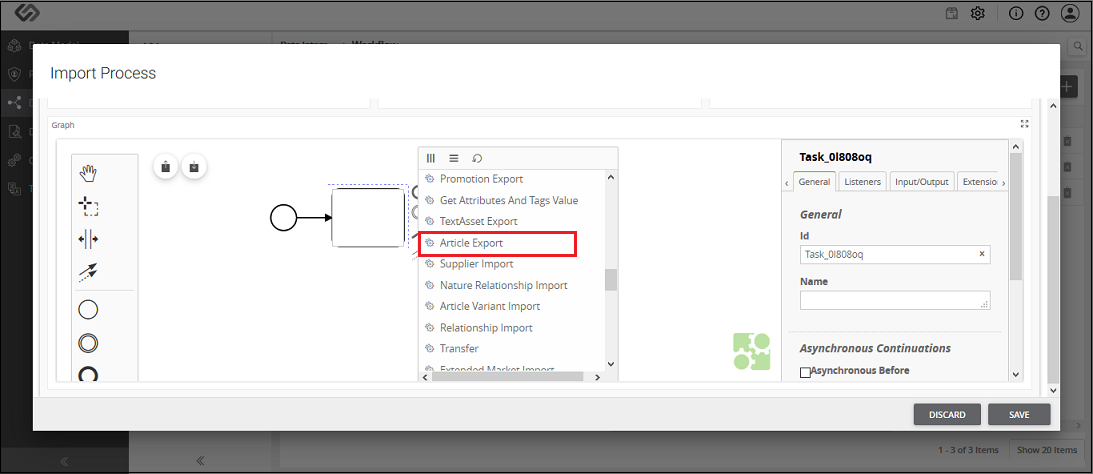
Task: Switch popup to column view icon
Action: 431,158
